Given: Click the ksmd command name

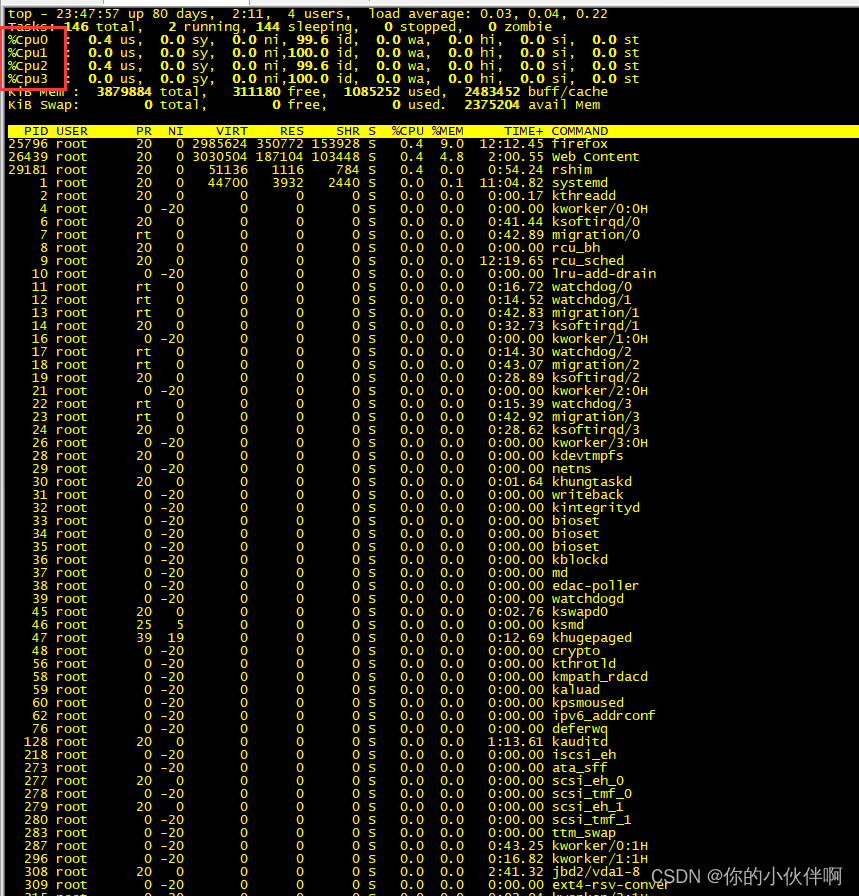Looking at the screenshot, I should pyautogui.click(x=568, y=625).
